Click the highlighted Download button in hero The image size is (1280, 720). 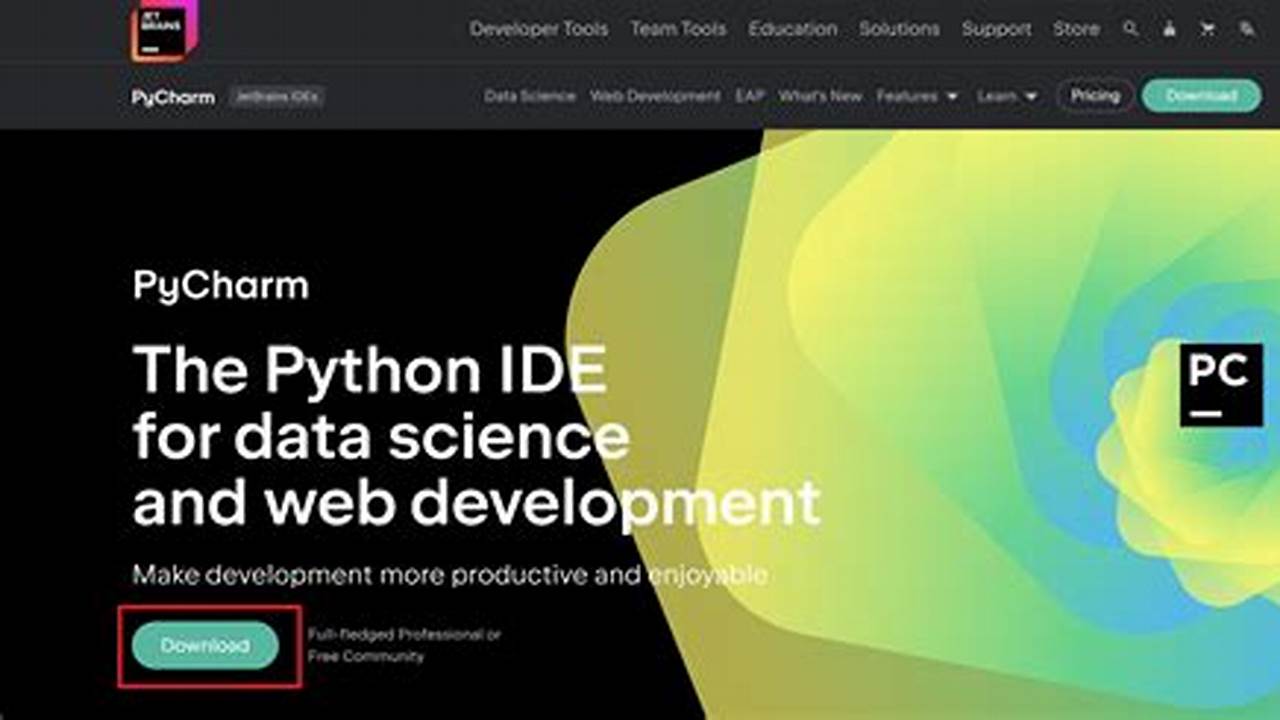click(x=205, y=646)
